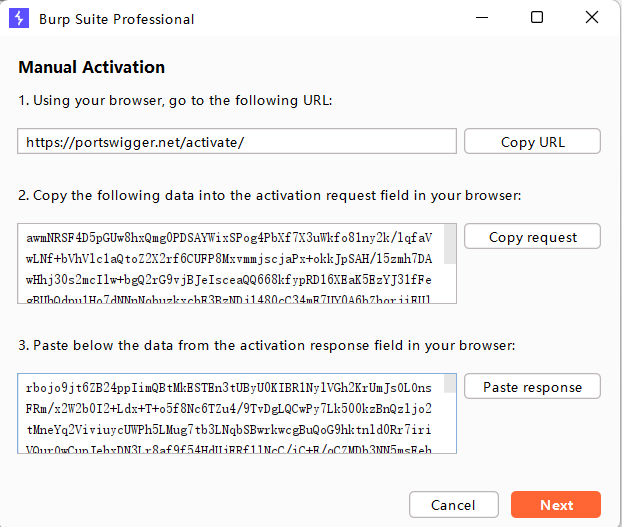Proceed with the orange Next button
This screenshot has width=622, height=527.
555,505
